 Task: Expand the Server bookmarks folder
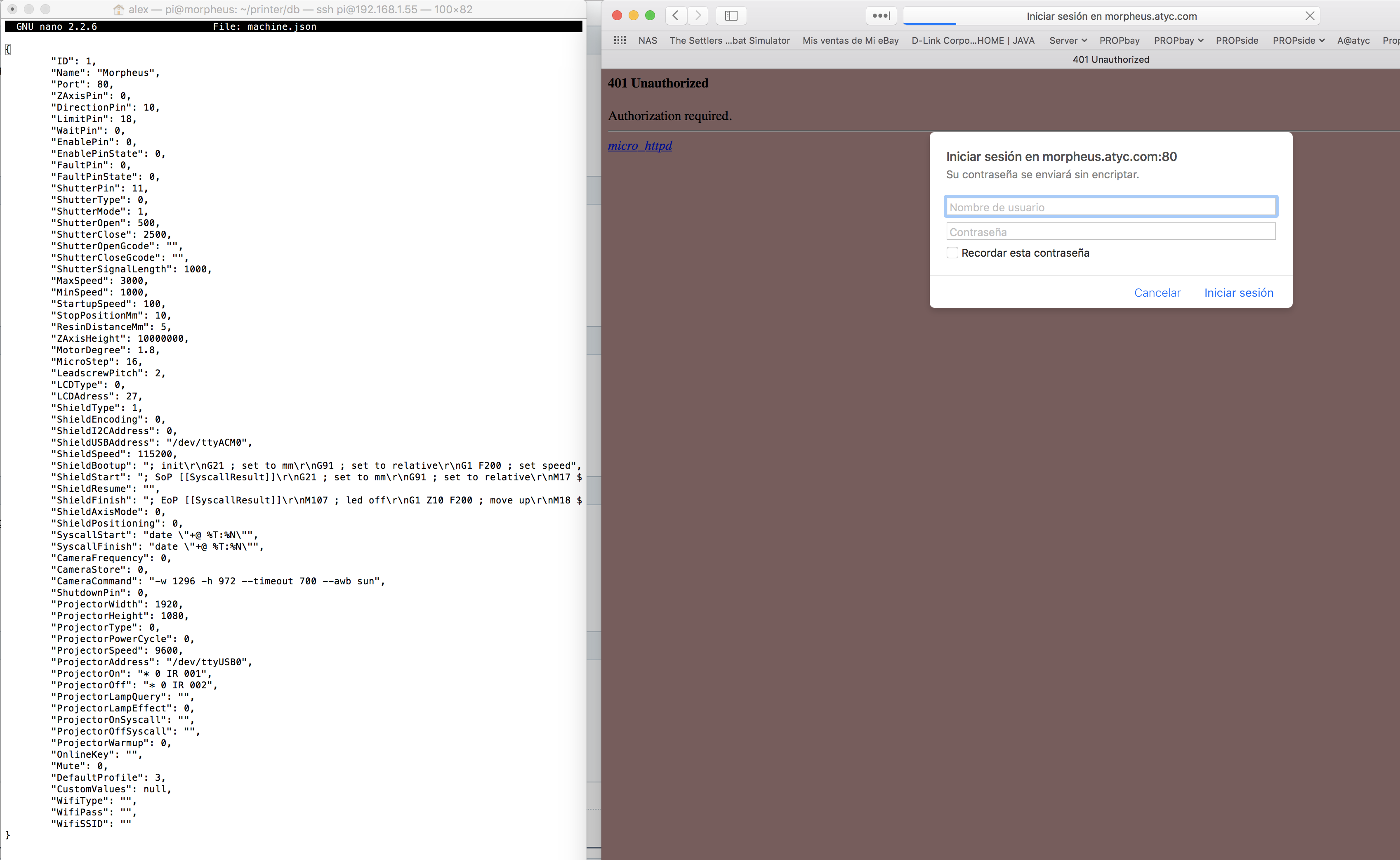pyautogui.click(x=1068, y=40)
